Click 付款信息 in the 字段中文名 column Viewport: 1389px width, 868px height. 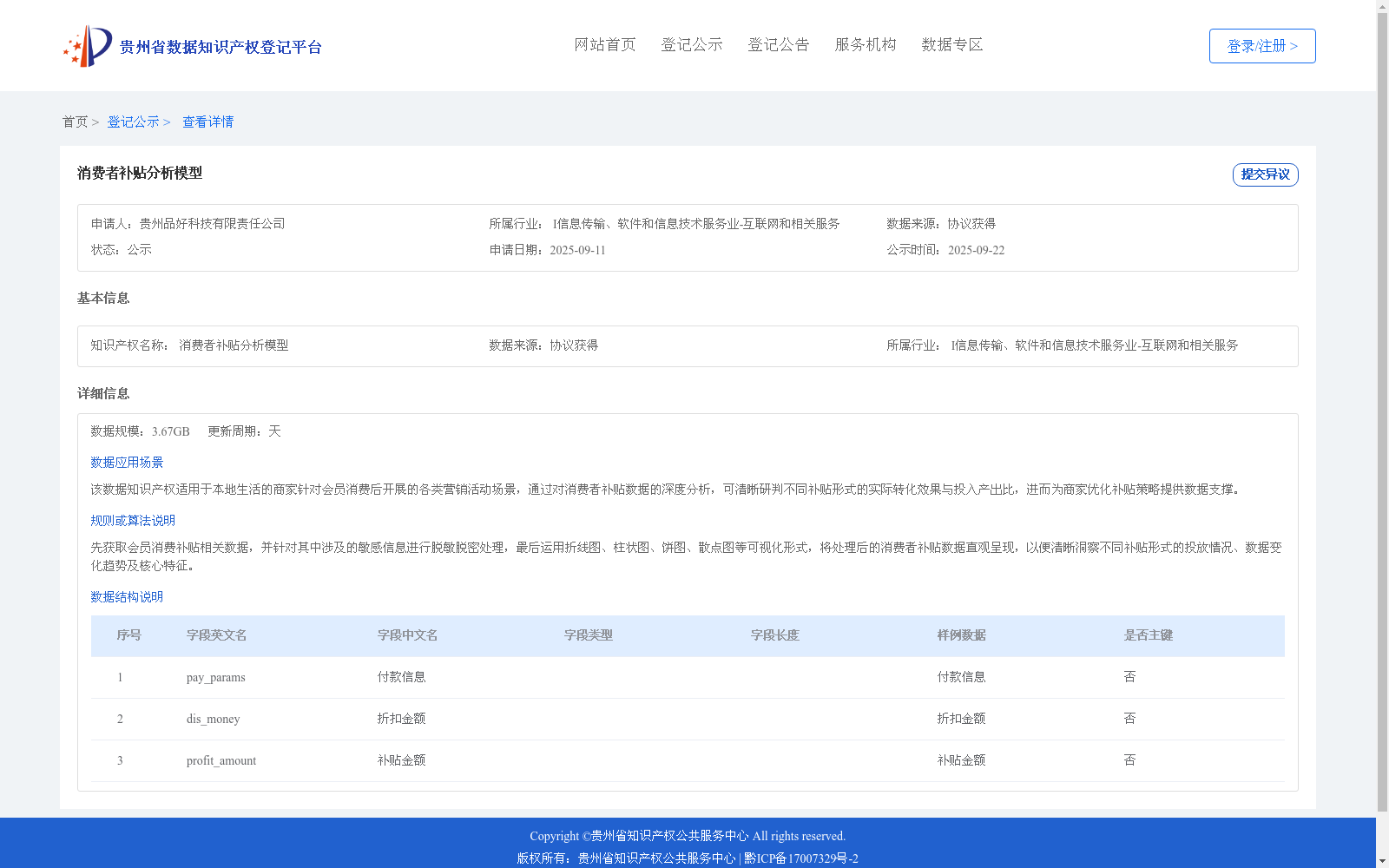pos(401,677)
